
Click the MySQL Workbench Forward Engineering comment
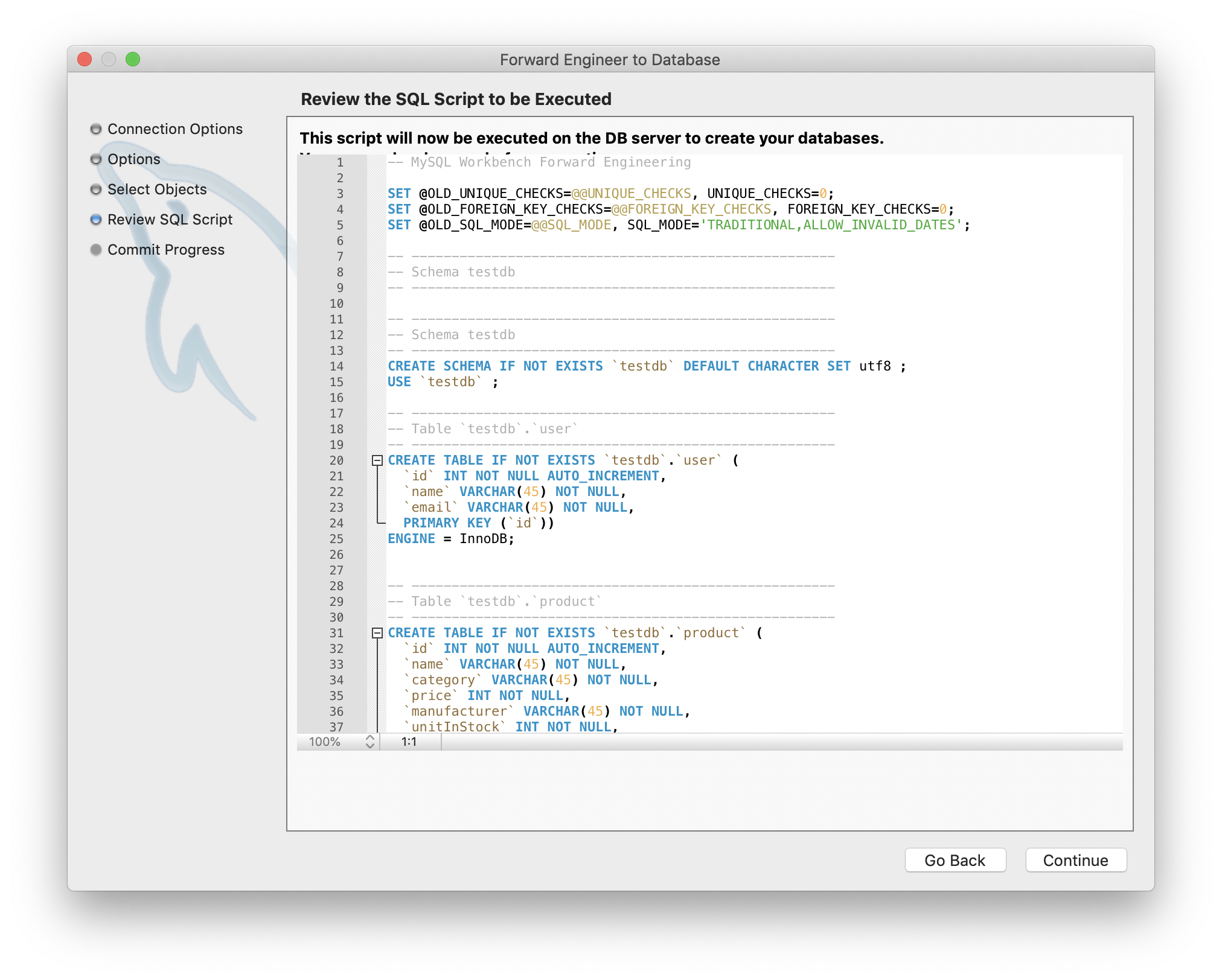tap(539, 162)
